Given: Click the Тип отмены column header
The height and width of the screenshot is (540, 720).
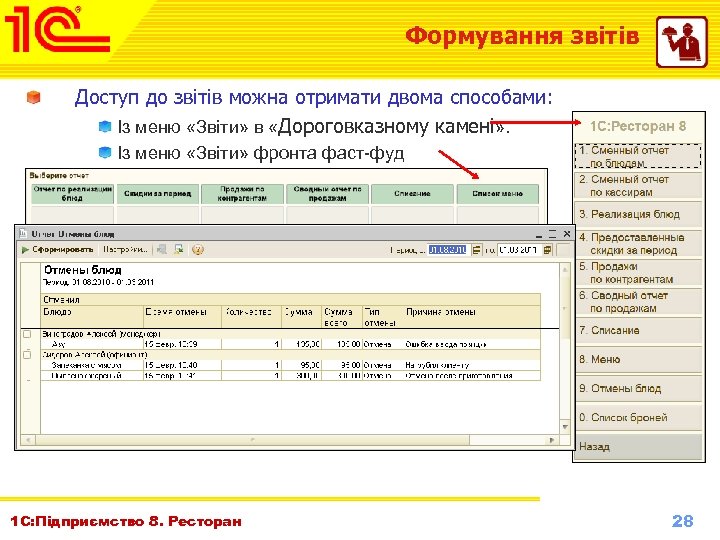Looking at the screenshot, I should click(x=382, y=316).
